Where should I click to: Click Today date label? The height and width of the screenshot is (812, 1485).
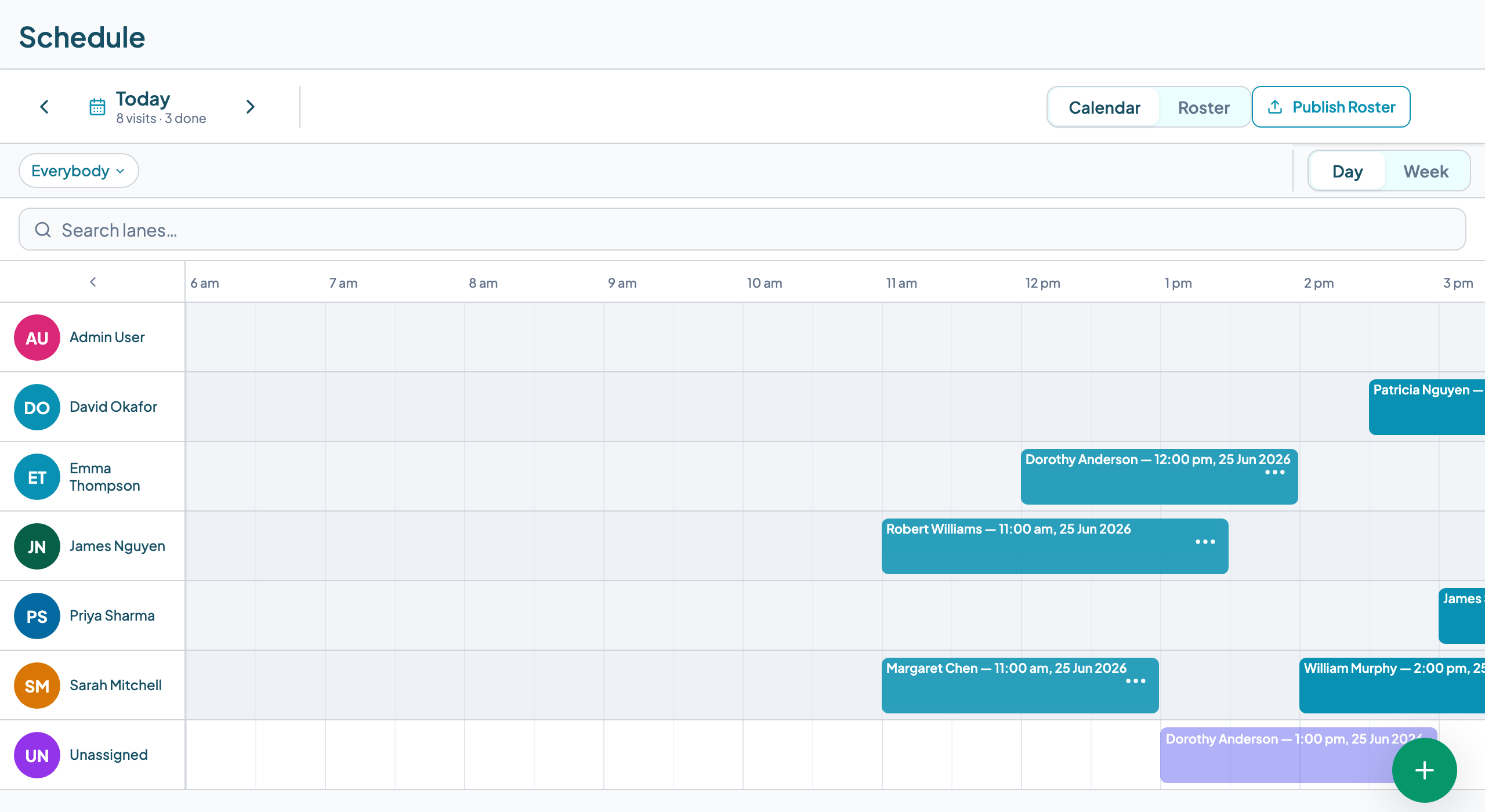(x=143, y=99)
